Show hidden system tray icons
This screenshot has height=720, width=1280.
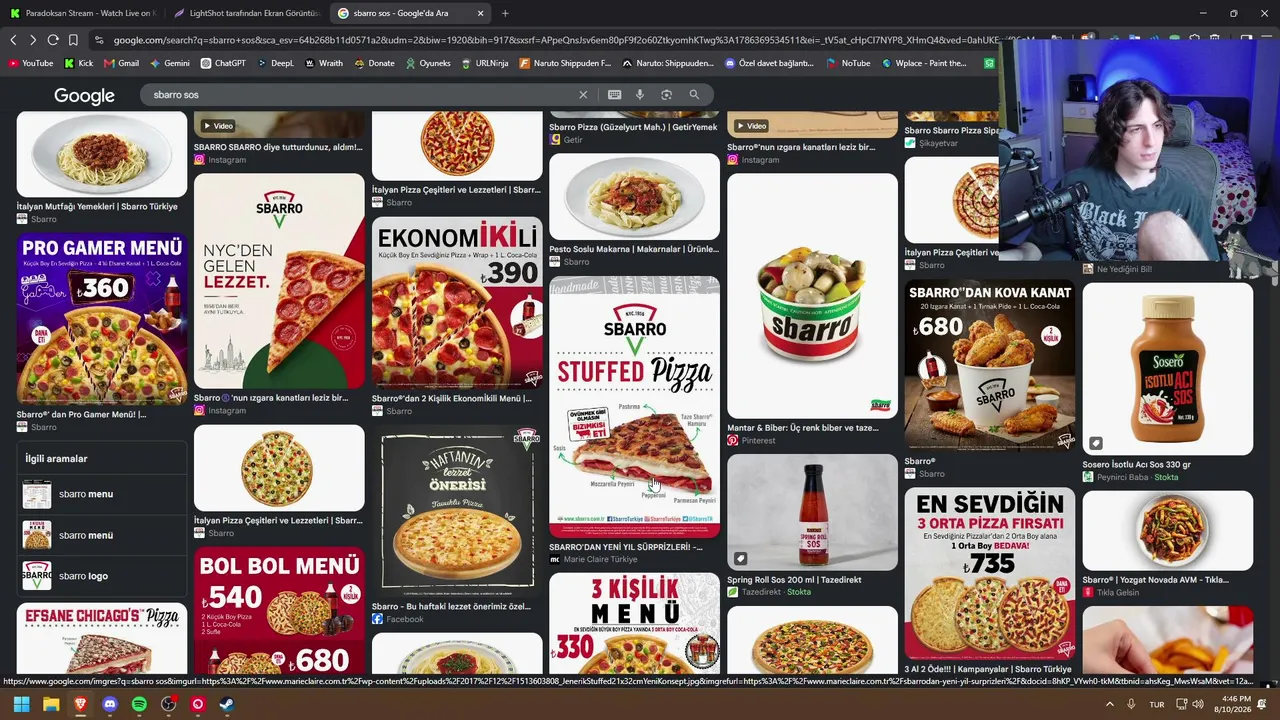point(1109,704)
